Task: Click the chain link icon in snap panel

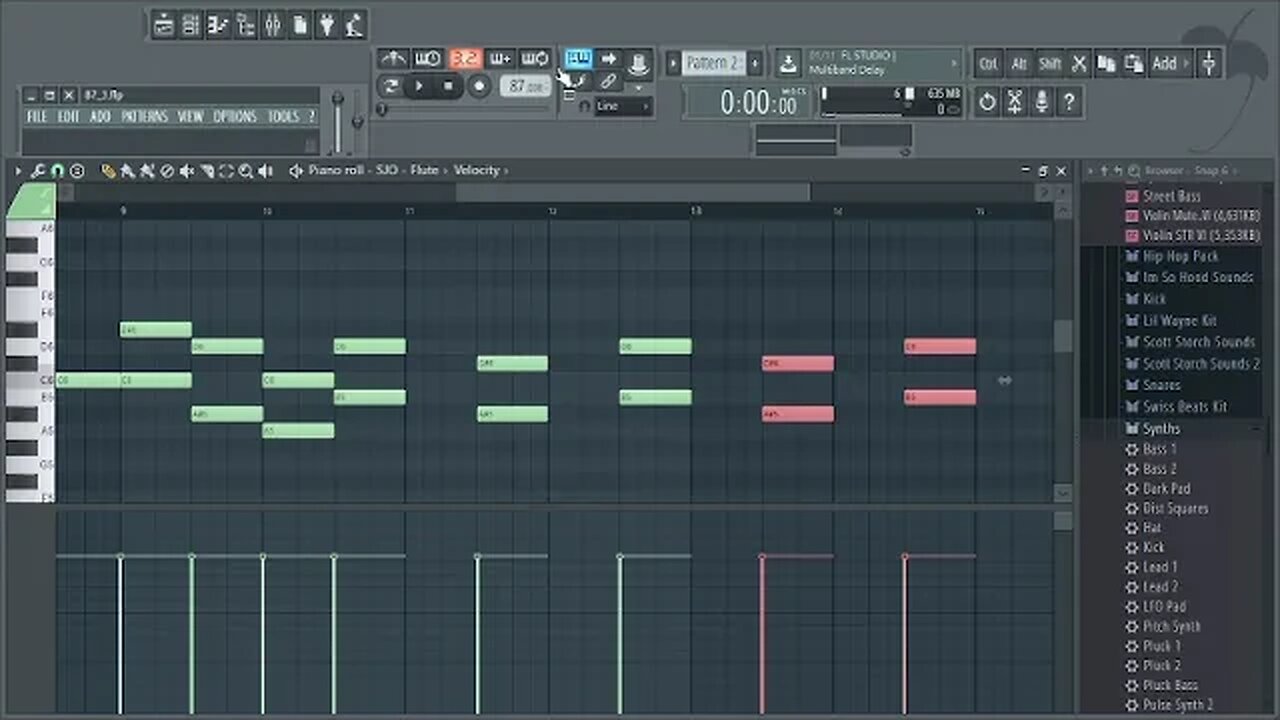Action: coord(608,81)
